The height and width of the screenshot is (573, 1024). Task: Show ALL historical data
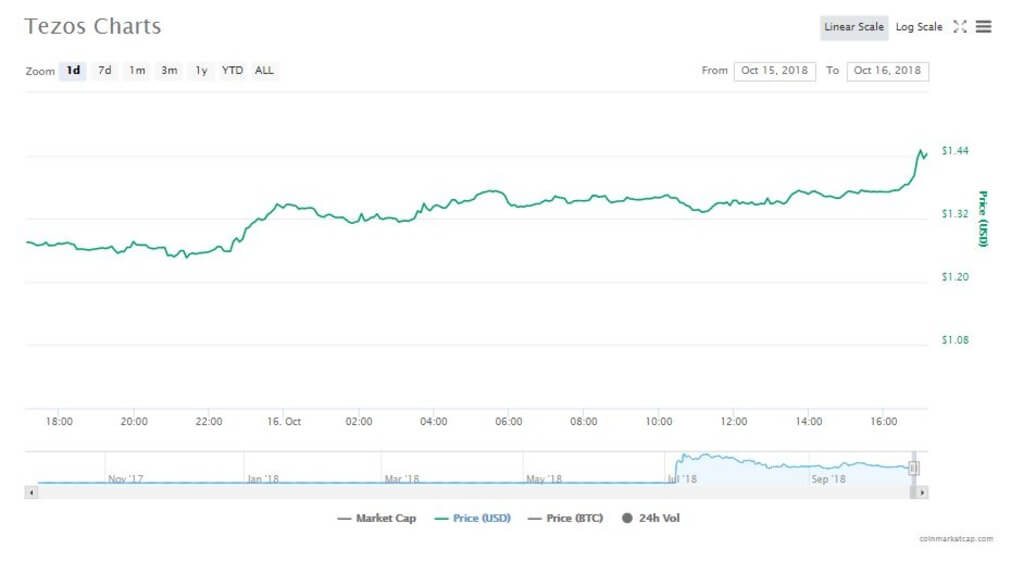coord(264,71)
